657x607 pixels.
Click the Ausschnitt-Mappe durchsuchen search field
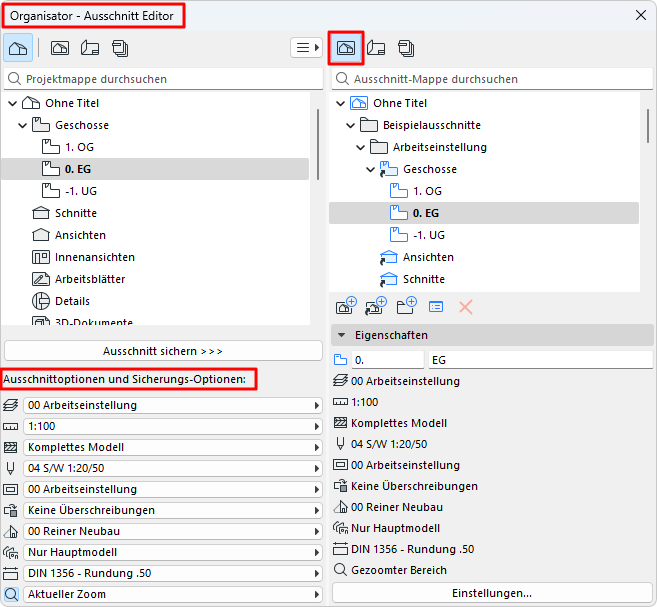click(492, 79)
